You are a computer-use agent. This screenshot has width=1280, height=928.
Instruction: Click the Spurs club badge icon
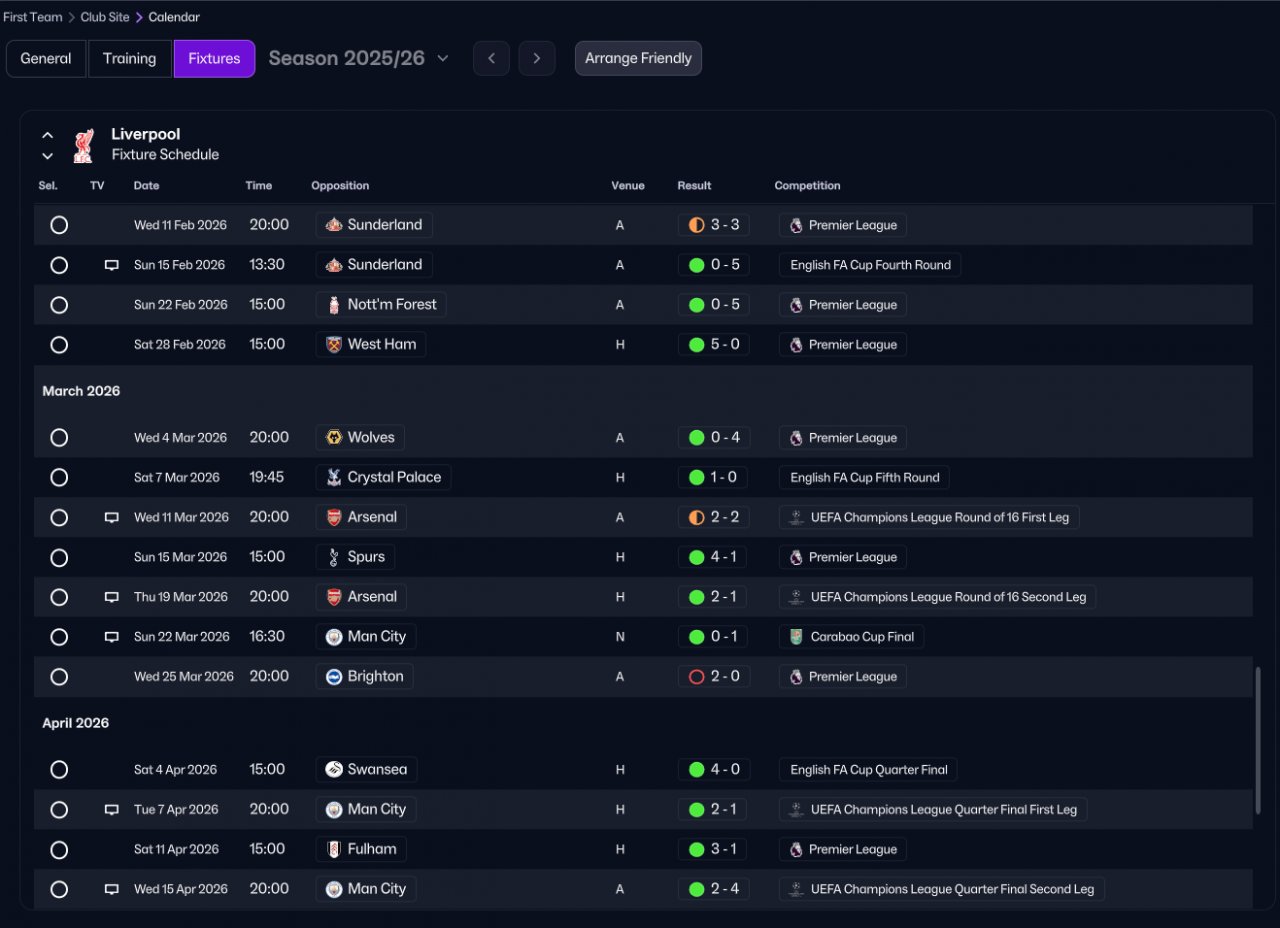[x=334, y=558]
